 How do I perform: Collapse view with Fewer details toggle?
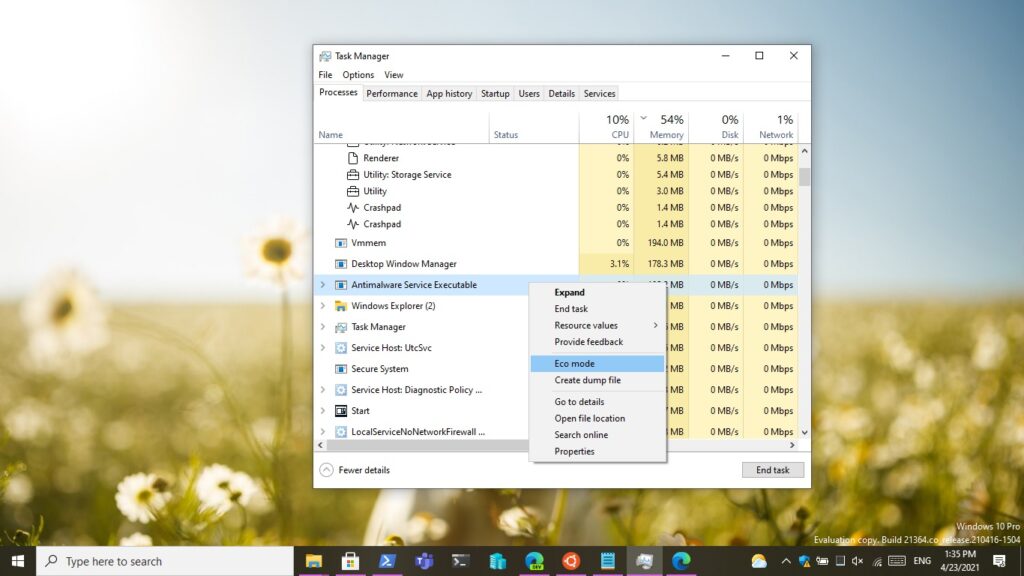click(355, 470)
